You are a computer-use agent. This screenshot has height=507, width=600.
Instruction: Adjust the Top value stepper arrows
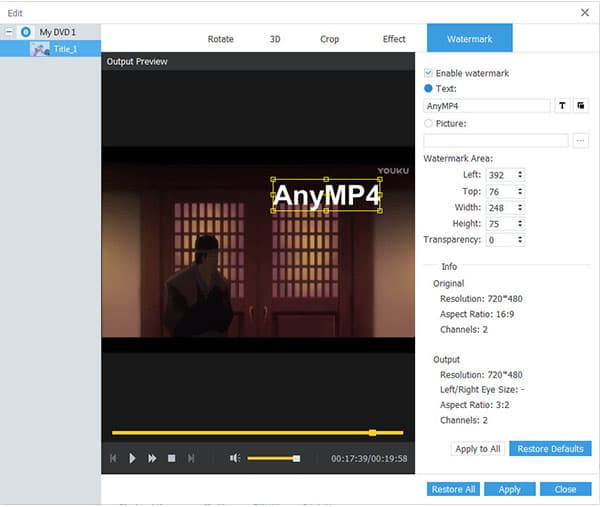pyautogui.click(x=520, y=191)
